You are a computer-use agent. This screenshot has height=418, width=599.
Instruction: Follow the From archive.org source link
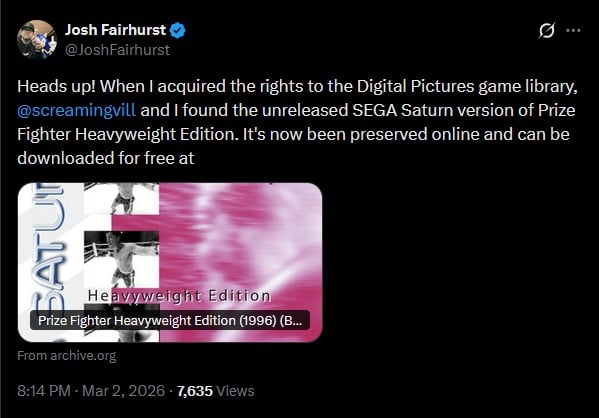coord(66,356)
